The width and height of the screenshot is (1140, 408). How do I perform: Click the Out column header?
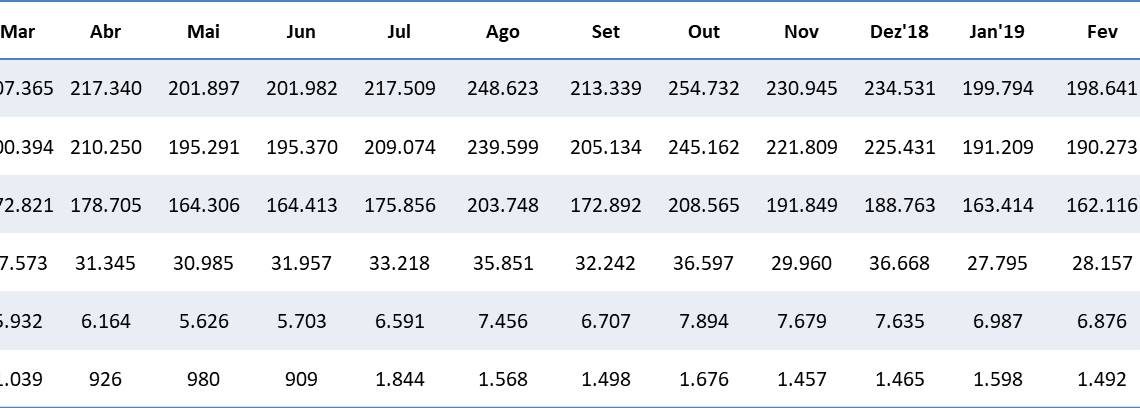click(x=704, y=31)
